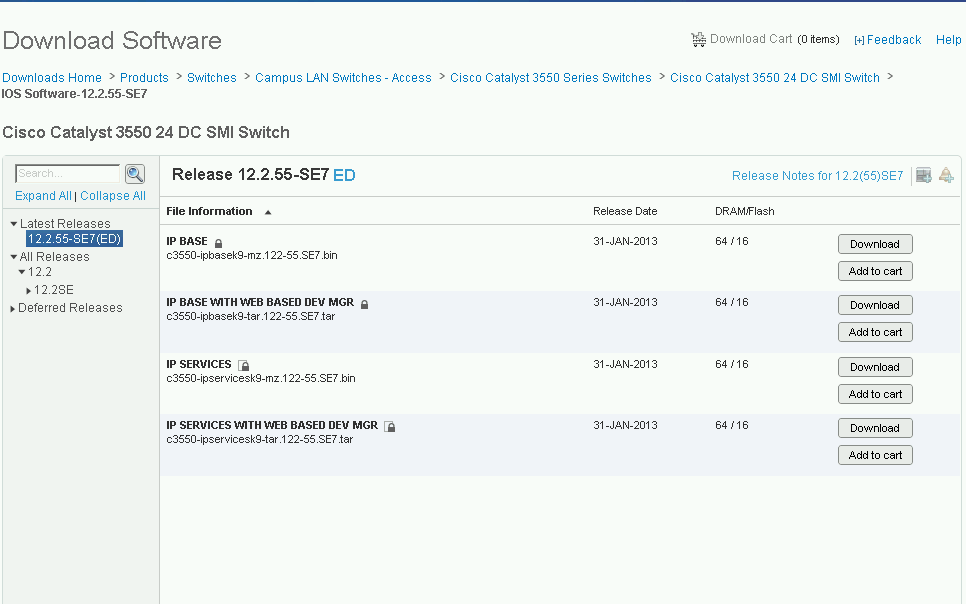Add IP SERVICES image to cart
Image resolution: width=966 pixels, height=604 pixels.
click(874, 394)
